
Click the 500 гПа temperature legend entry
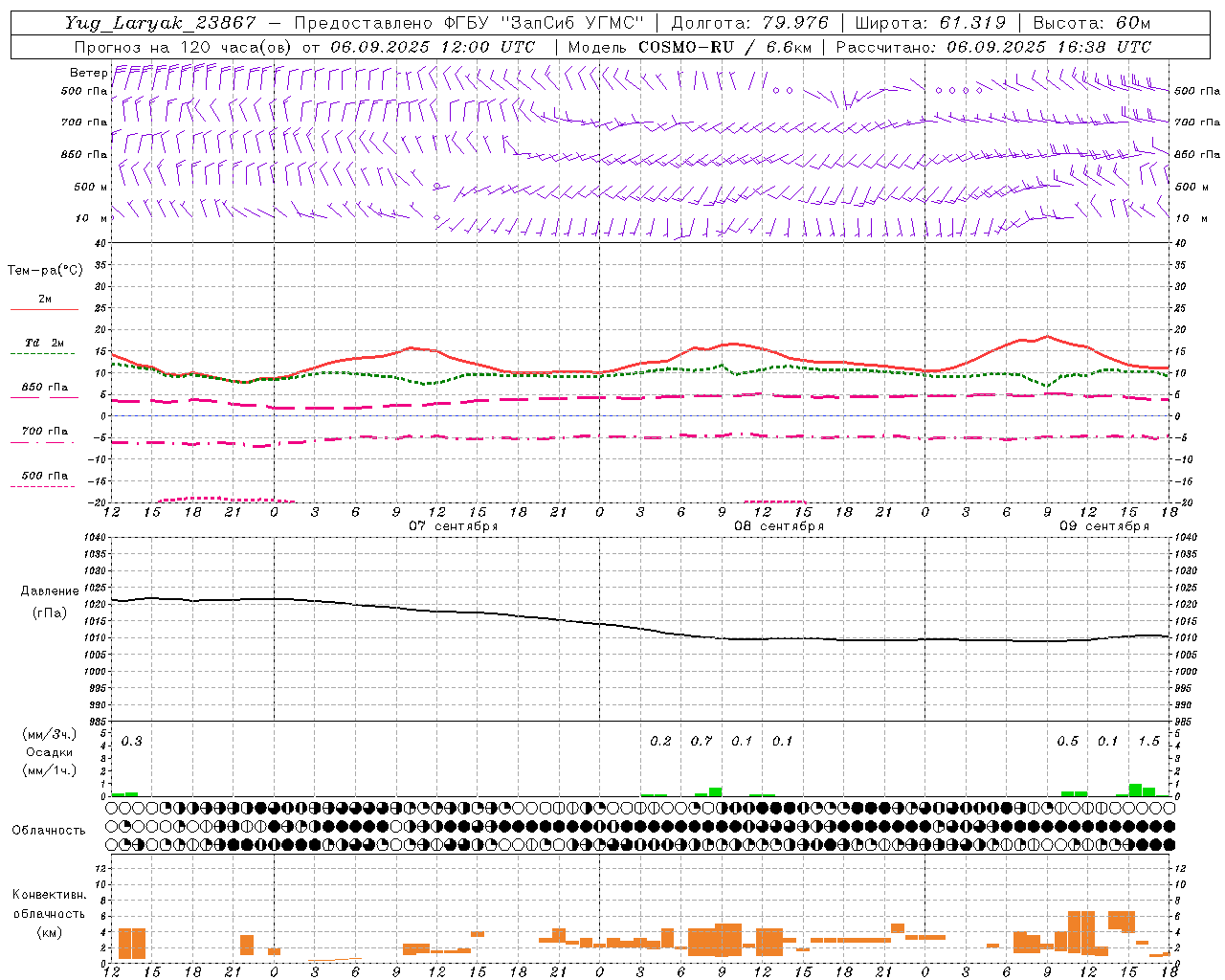[45, 476]
